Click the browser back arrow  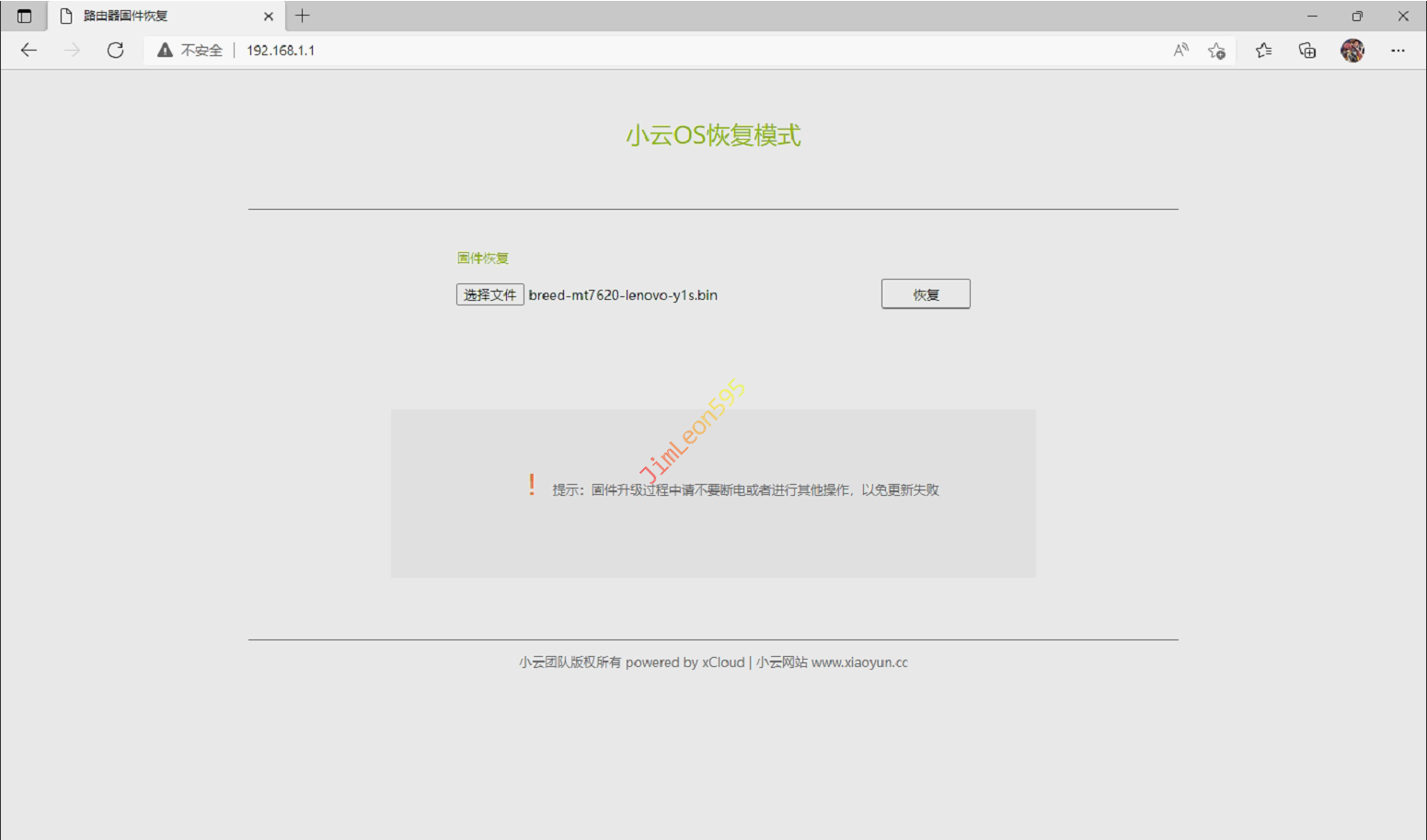click(x=29, y=51)
